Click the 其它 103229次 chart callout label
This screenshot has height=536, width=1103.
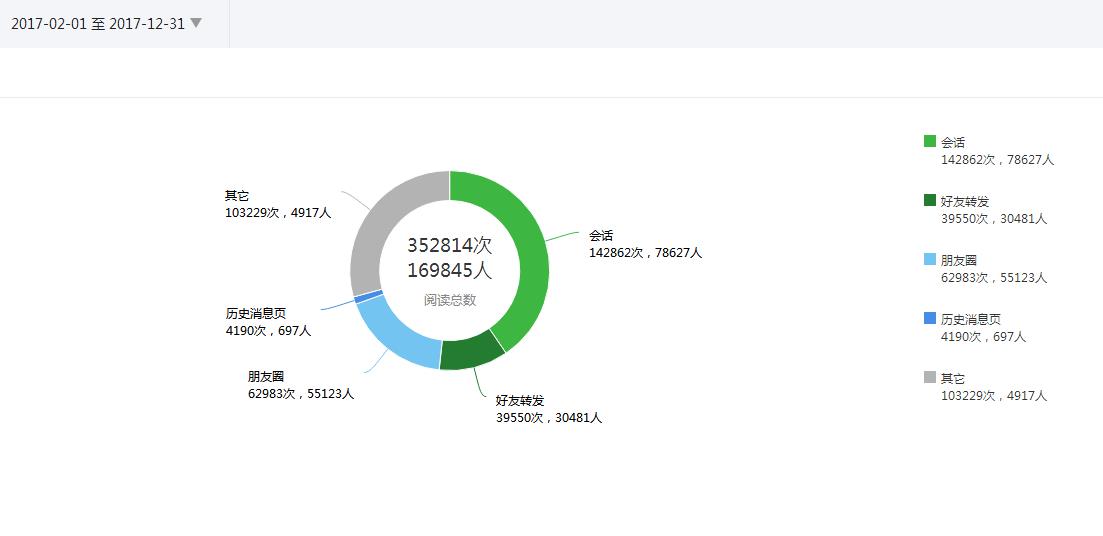[278, 204]
